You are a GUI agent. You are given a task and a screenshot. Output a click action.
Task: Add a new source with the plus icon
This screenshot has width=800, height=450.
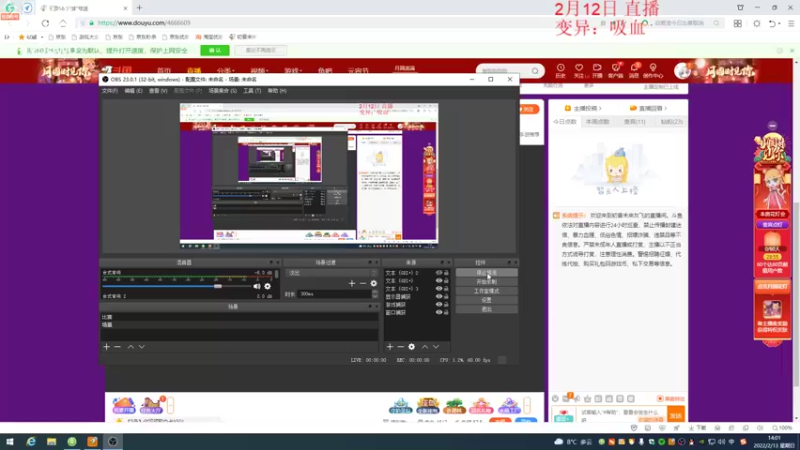pos(390,347)
